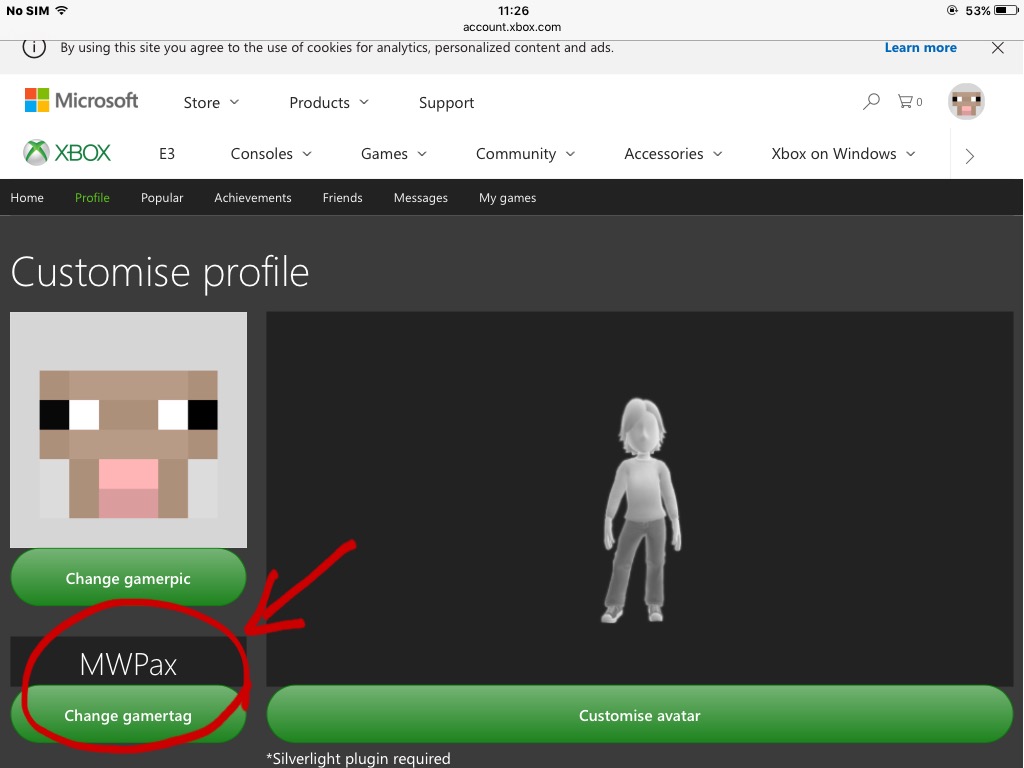Screen dimensions: 1024x768
Task: Tap the account.xbox.com address bar
Action: click(512, 27)
